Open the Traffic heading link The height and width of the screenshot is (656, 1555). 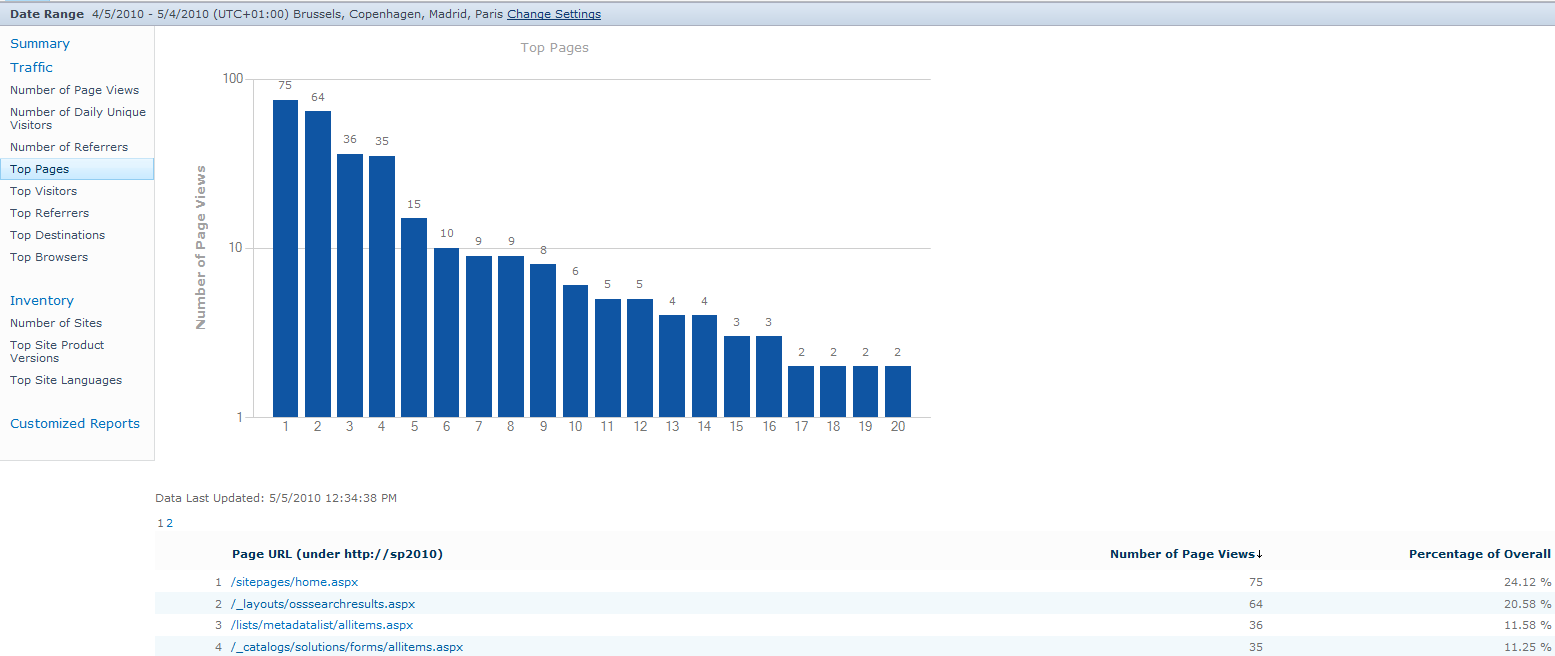(x=31, y=68)
